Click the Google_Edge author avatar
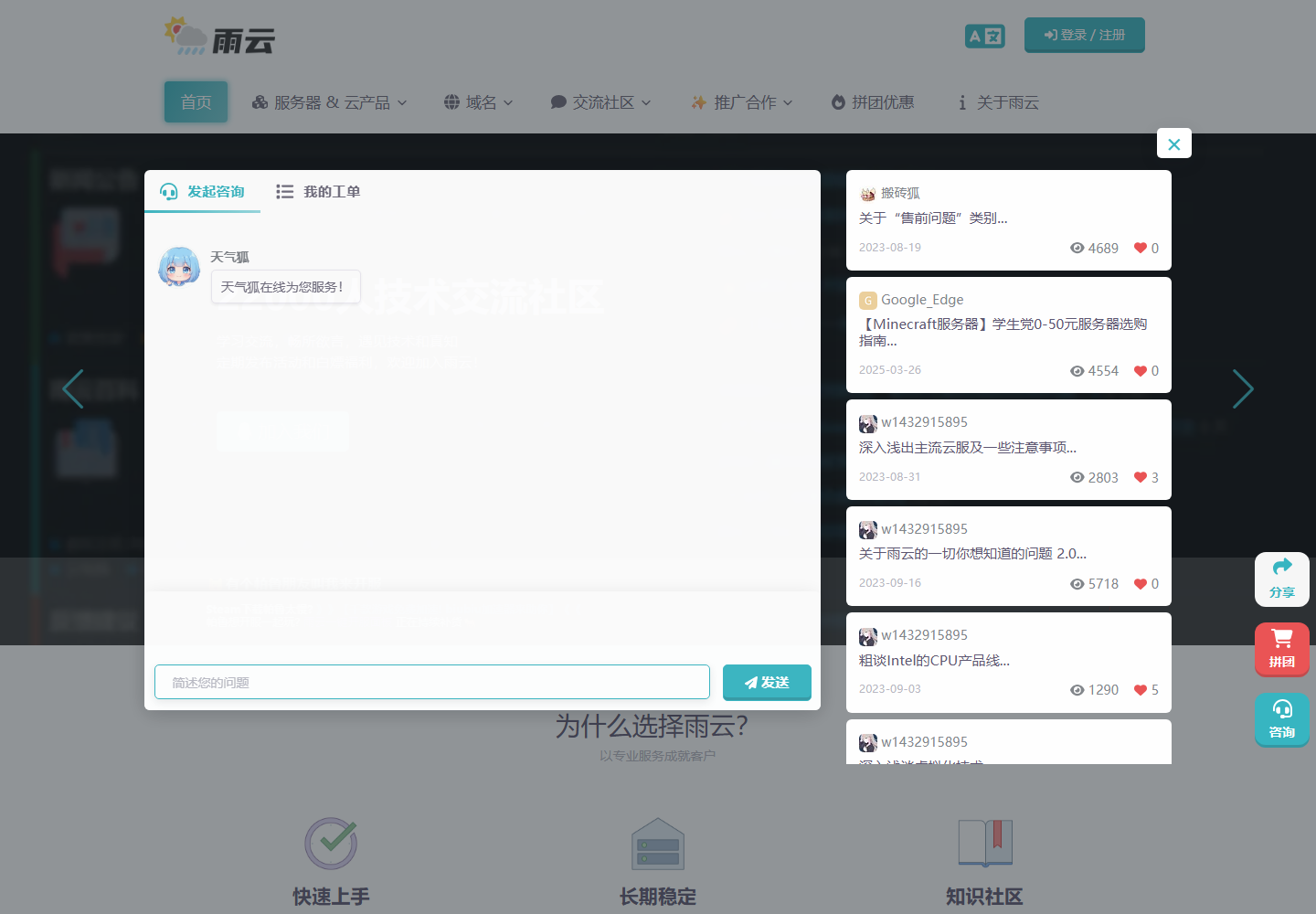Viewport: 1316px width, 914px height. tap(867, 300)
